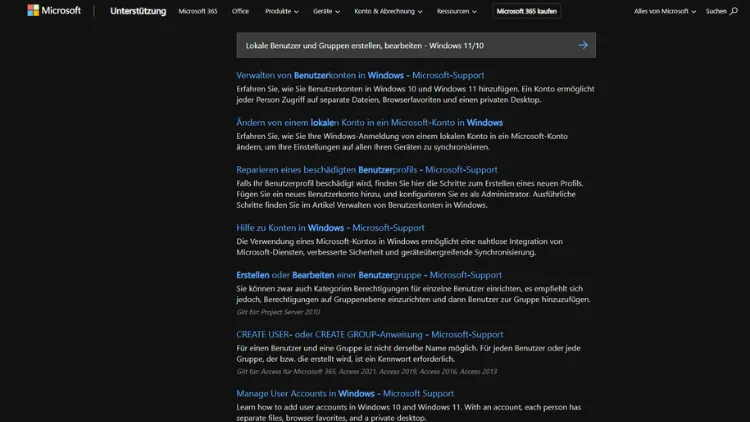Screen dimensions: 750x422
Task: Submit search with the blue arrow icon
Action: [583, 45]
